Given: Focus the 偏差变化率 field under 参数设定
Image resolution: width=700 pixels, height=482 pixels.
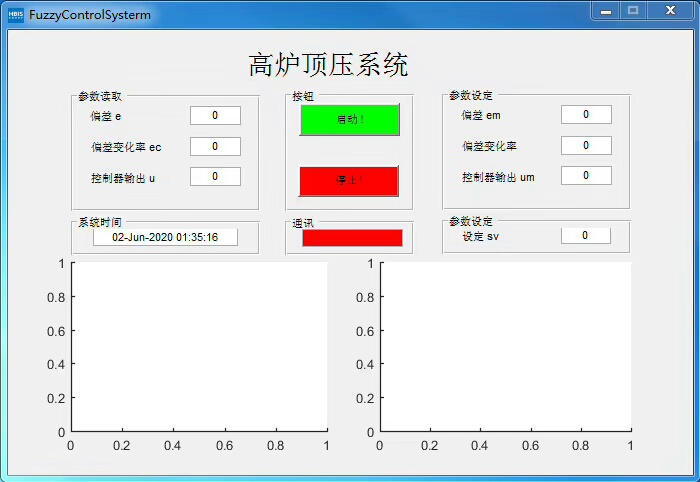Looking at the screenshot, I should click(x=586, y=146).
